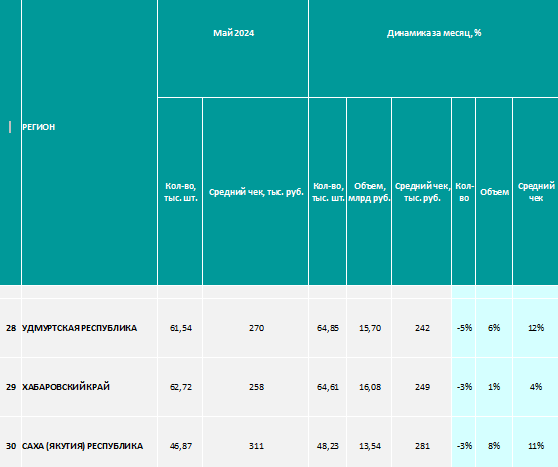Screen dimensions: 558x467
Task: Click 'Кол-во, тыс. шт.' header under Май 2024
Action: 180,191
